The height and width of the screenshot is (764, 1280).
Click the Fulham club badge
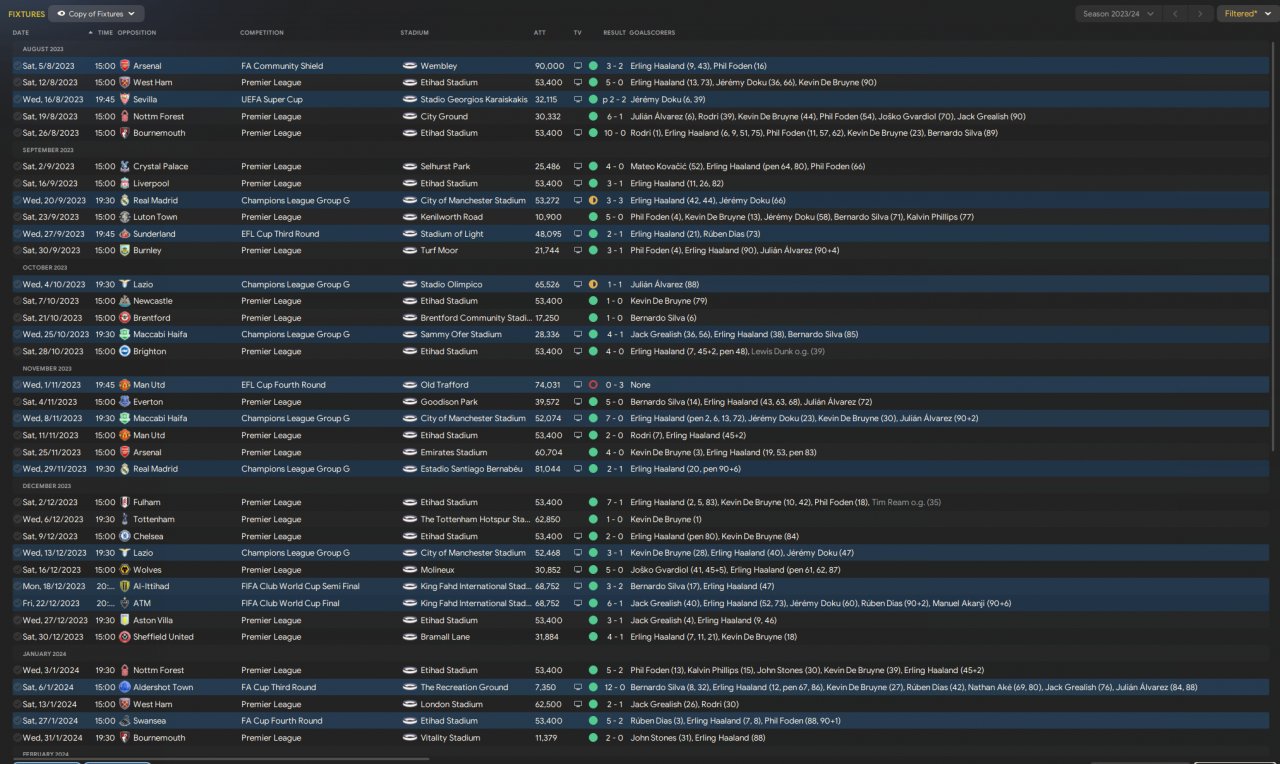pyautogui.click(x=124, y=503)
